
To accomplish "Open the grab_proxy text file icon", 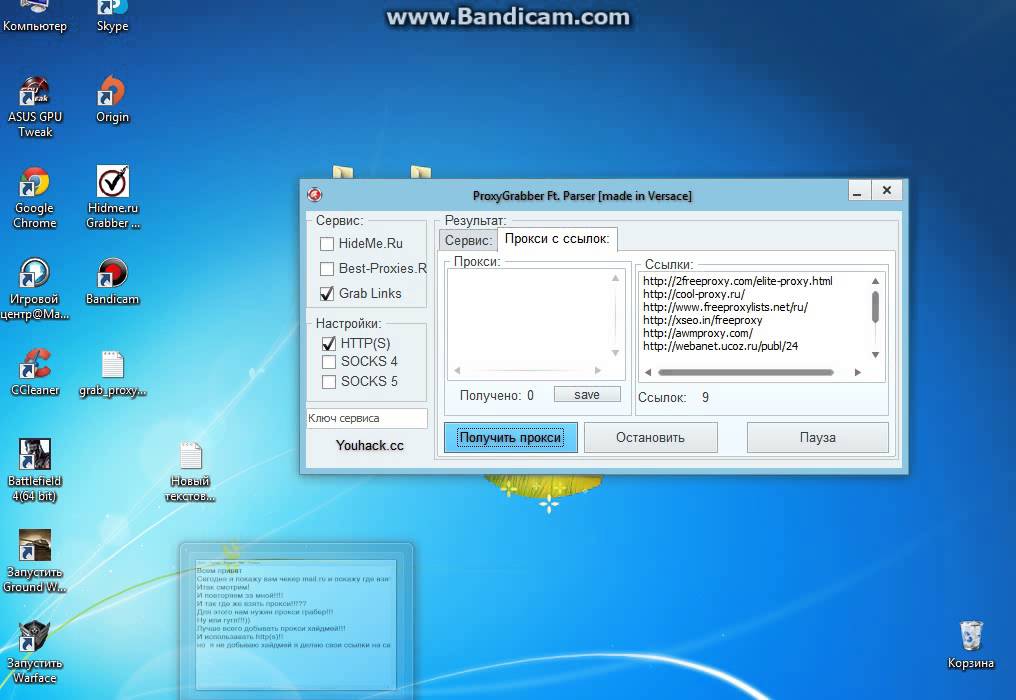I will point(113,373).
